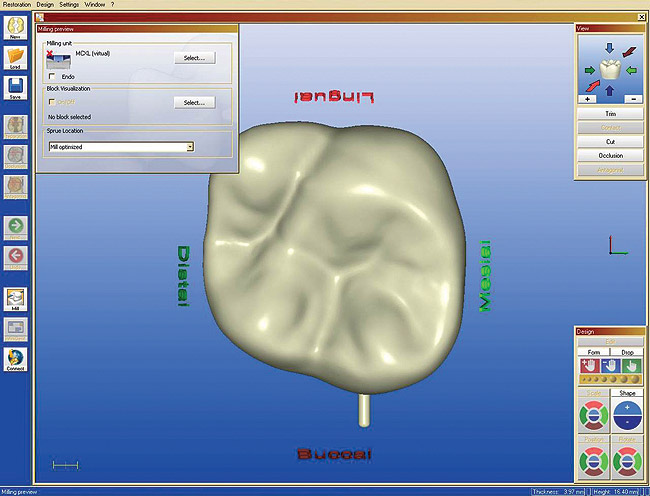The height and width of the screenshot is (496, 650).
Task: Click the Connect icon in left sidebar
Action: [14, 359]
